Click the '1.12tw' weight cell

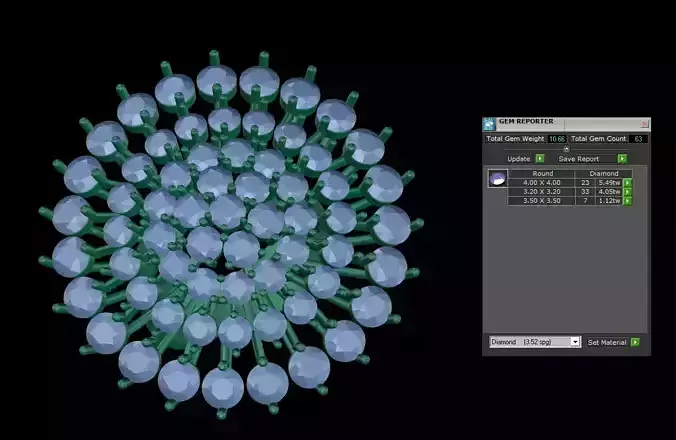tap(609, 201)
